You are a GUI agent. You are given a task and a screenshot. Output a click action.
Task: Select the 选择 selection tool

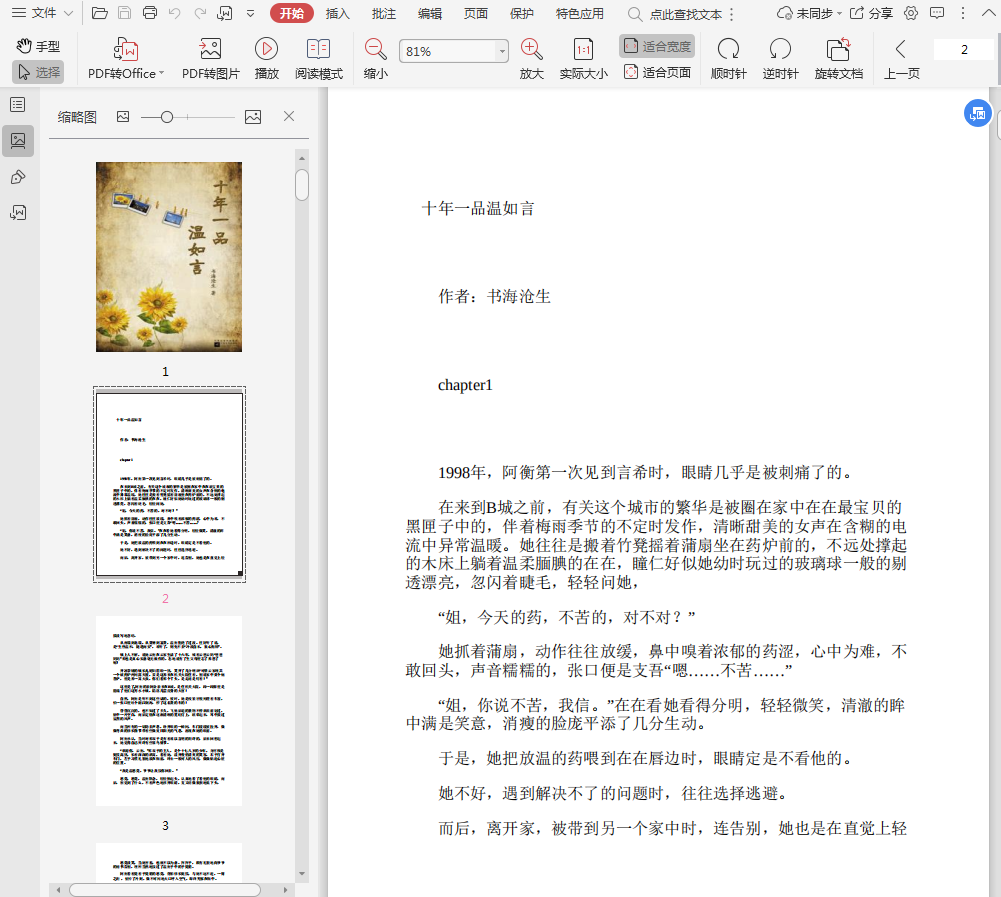[38, 72]
